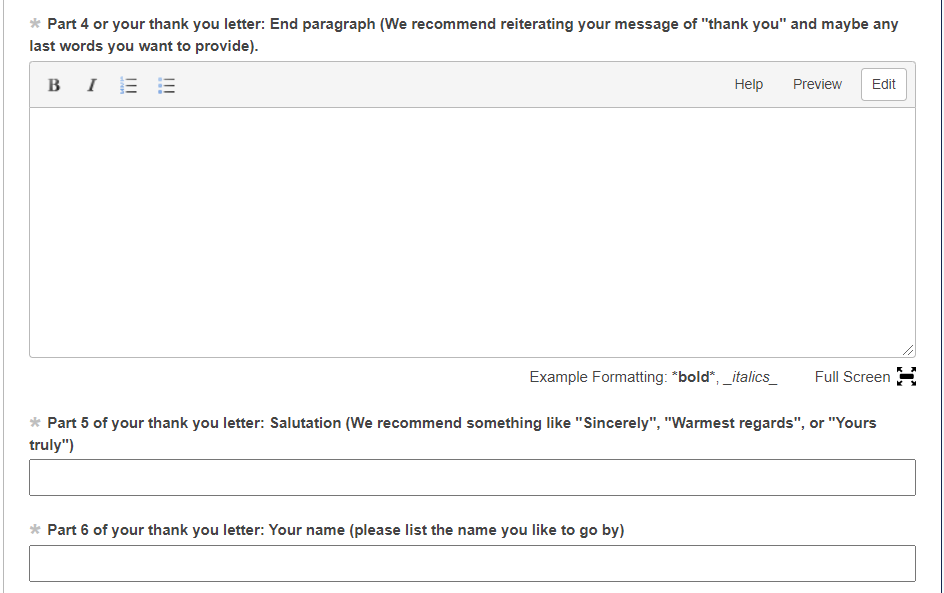
Task: Click the required asterisk beside Part 5
Action: tap(36, 423)
